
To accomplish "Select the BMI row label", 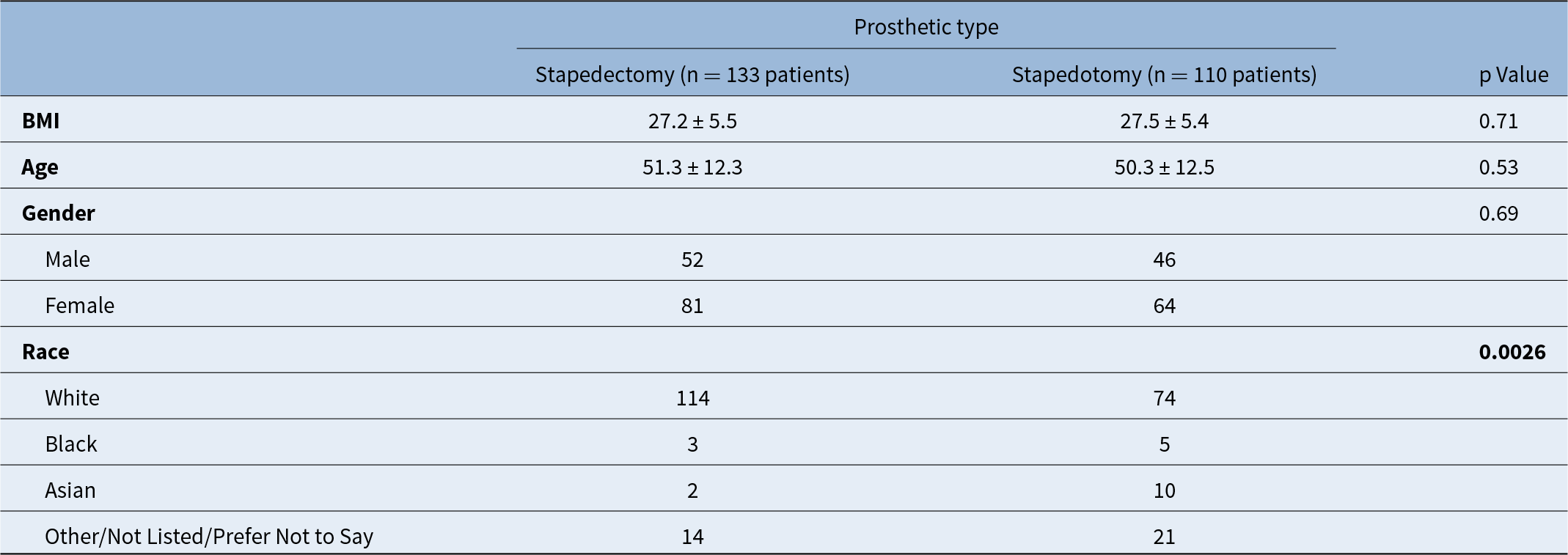I will click(x=41, y=121).
